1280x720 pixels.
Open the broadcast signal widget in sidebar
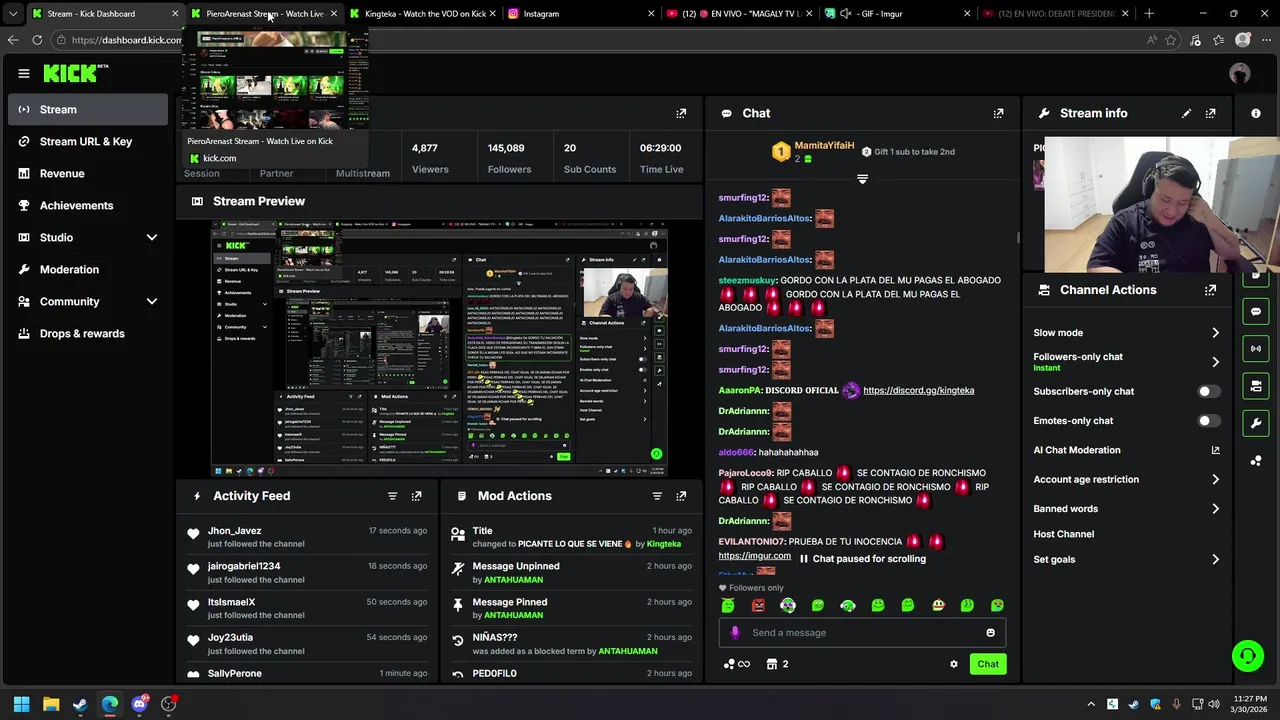pos(1256,349)
